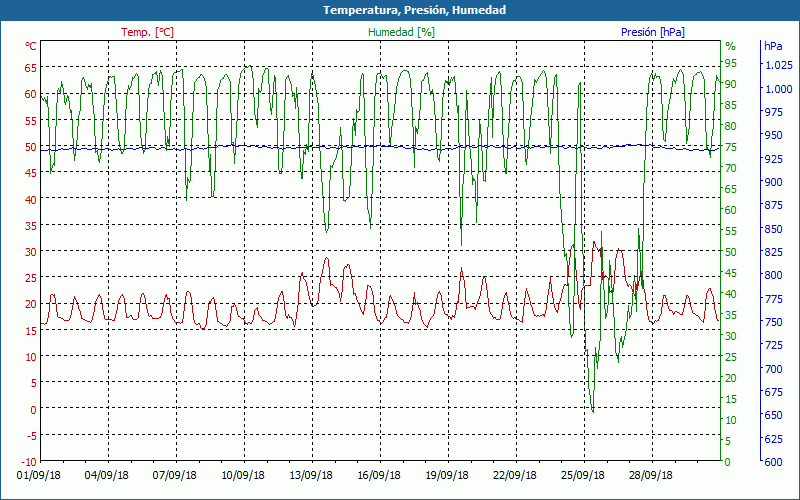Click date label 28/09/18
The image size is (800, 500).
coord(651,476)
